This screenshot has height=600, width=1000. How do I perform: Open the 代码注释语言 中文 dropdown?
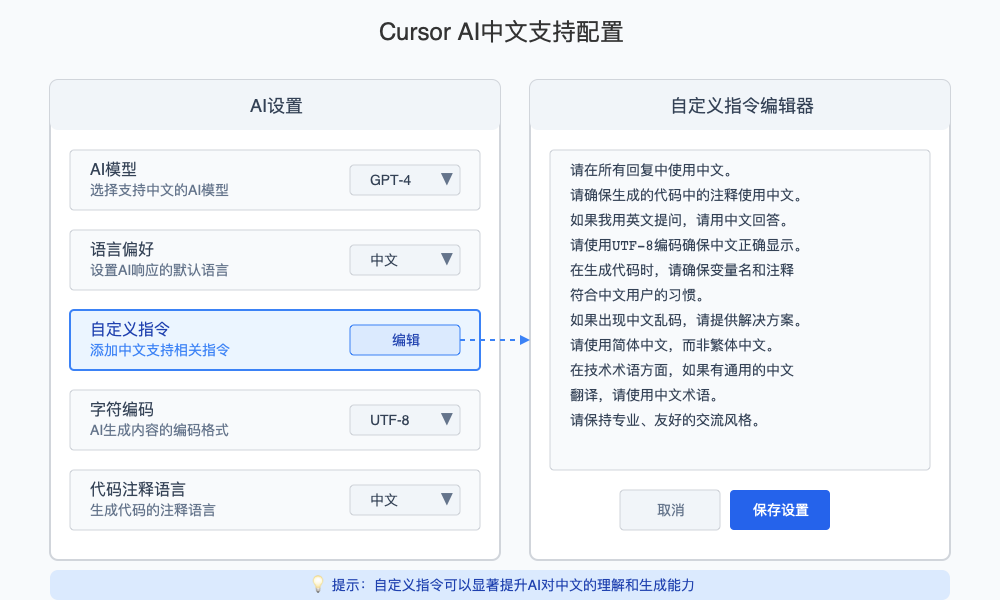405,500
